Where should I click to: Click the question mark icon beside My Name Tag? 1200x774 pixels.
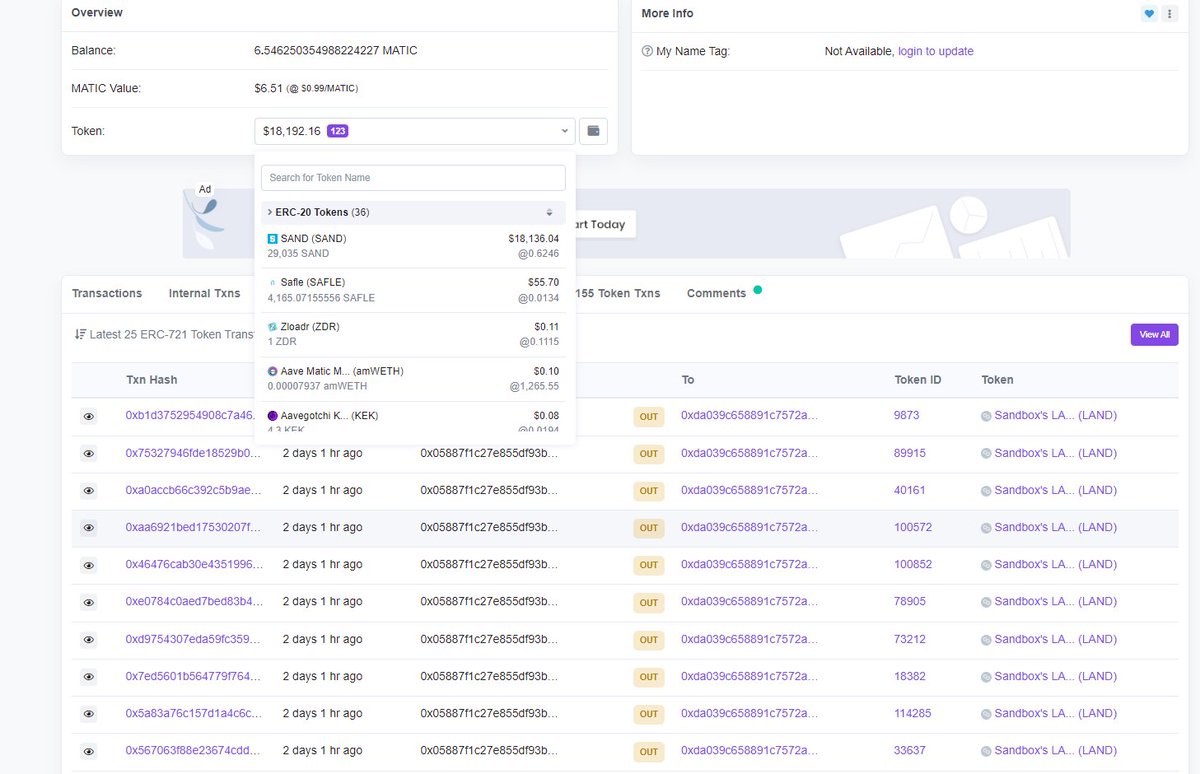(647, 51)
